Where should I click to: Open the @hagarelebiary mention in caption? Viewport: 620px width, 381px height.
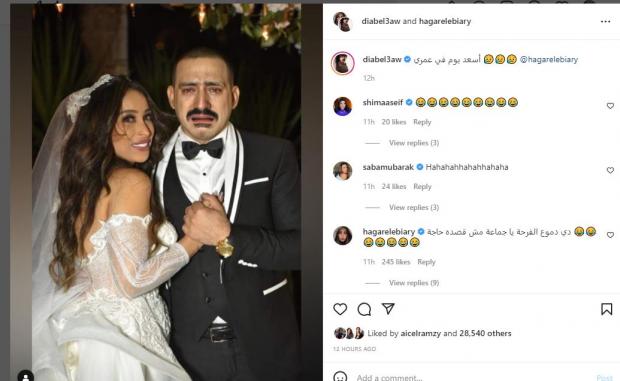[549, 59]
